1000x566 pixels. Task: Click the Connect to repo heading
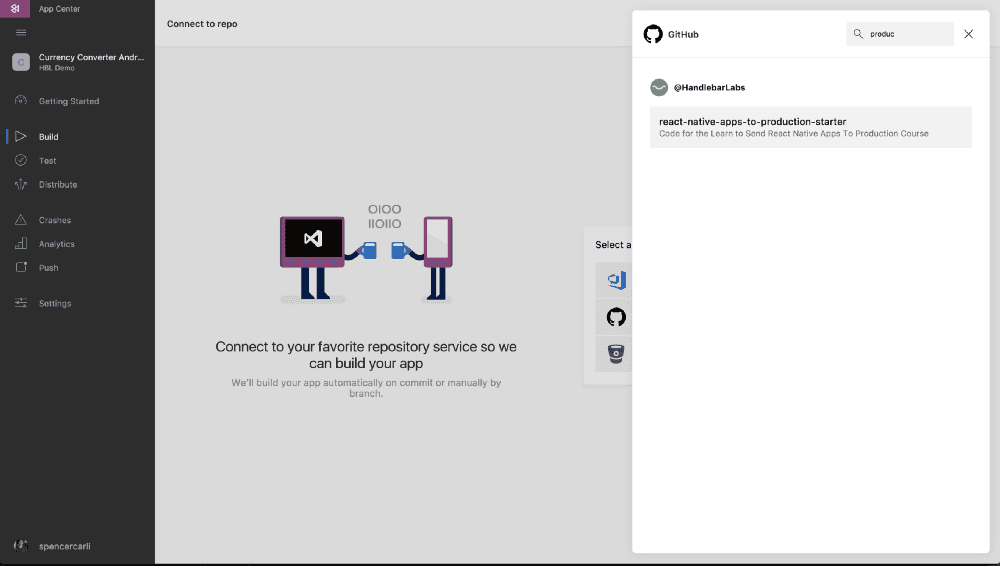[x=202, y=24]
